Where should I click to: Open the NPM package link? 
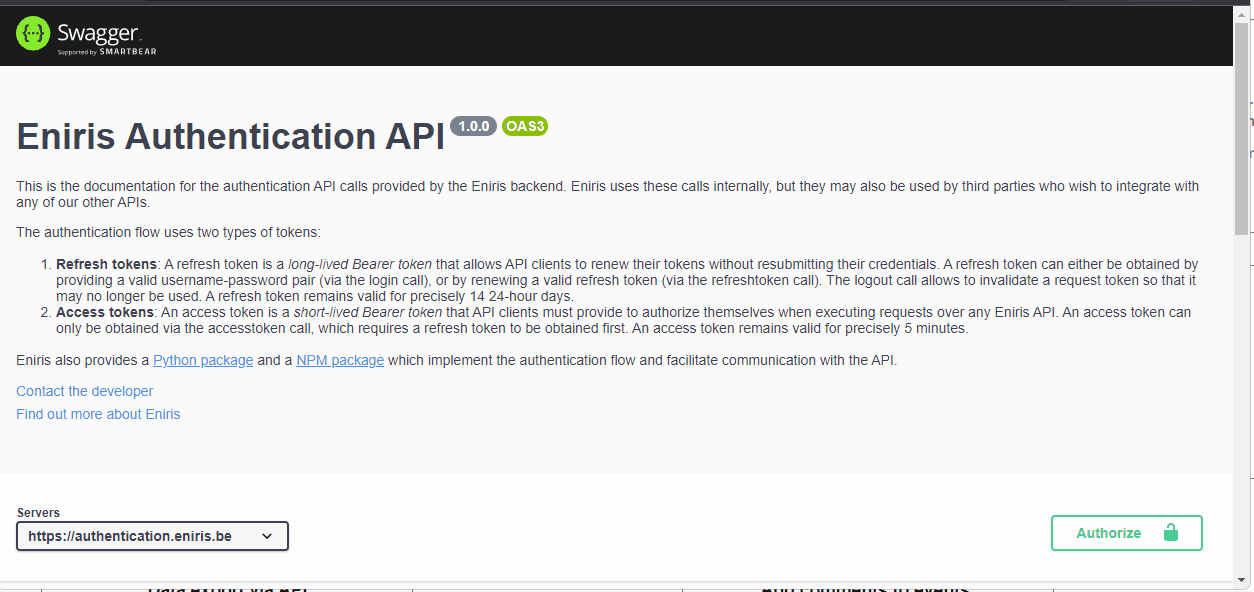pos(340,360)
